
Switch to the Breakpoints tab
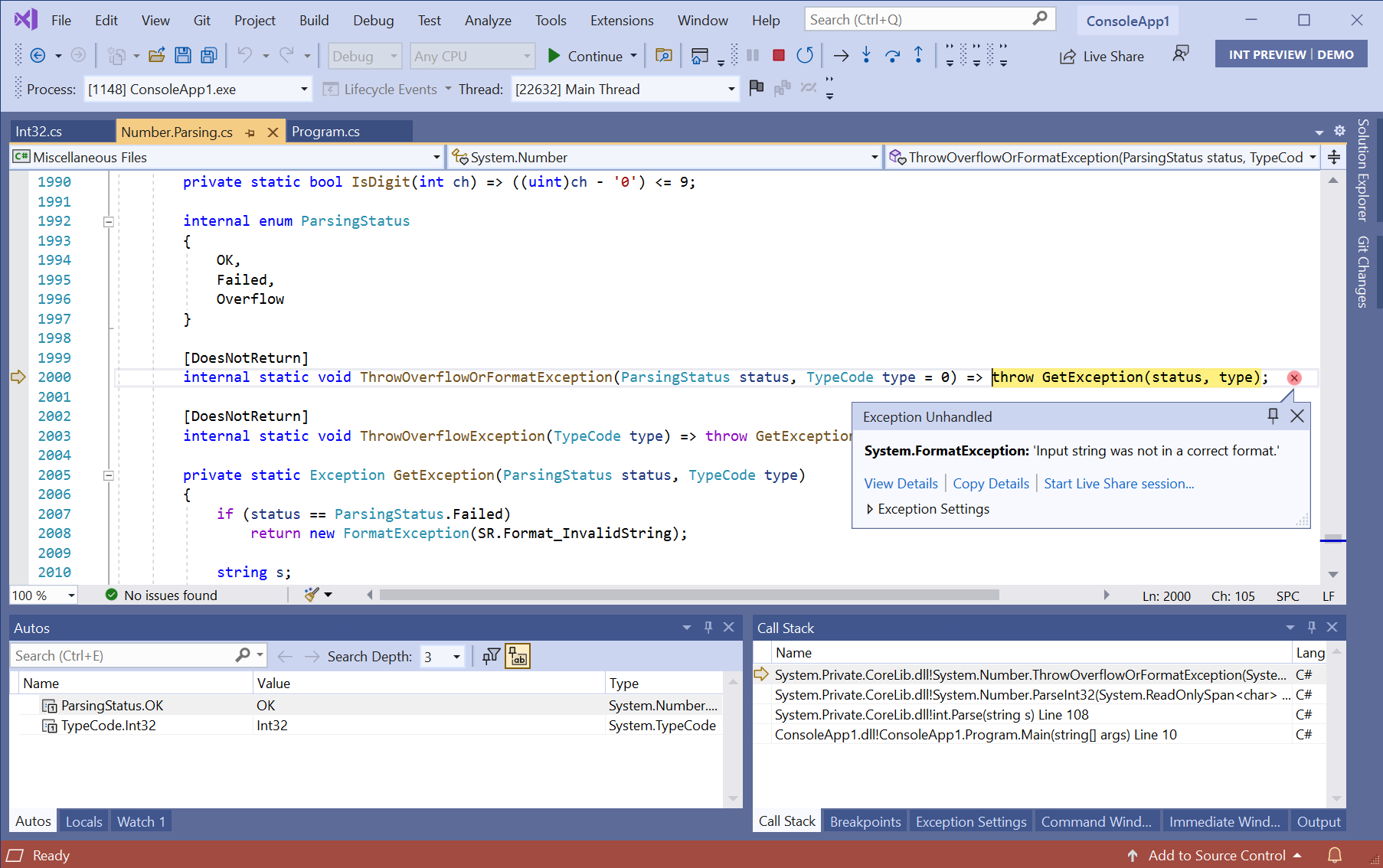865,821
